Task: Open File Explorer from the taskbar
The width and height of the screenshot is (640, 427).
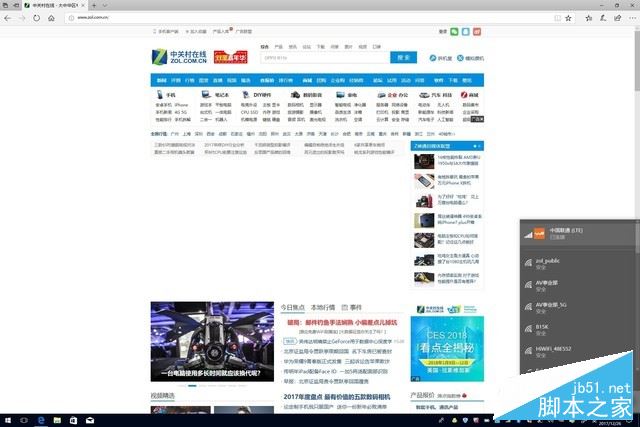Action: pos(57,420)
